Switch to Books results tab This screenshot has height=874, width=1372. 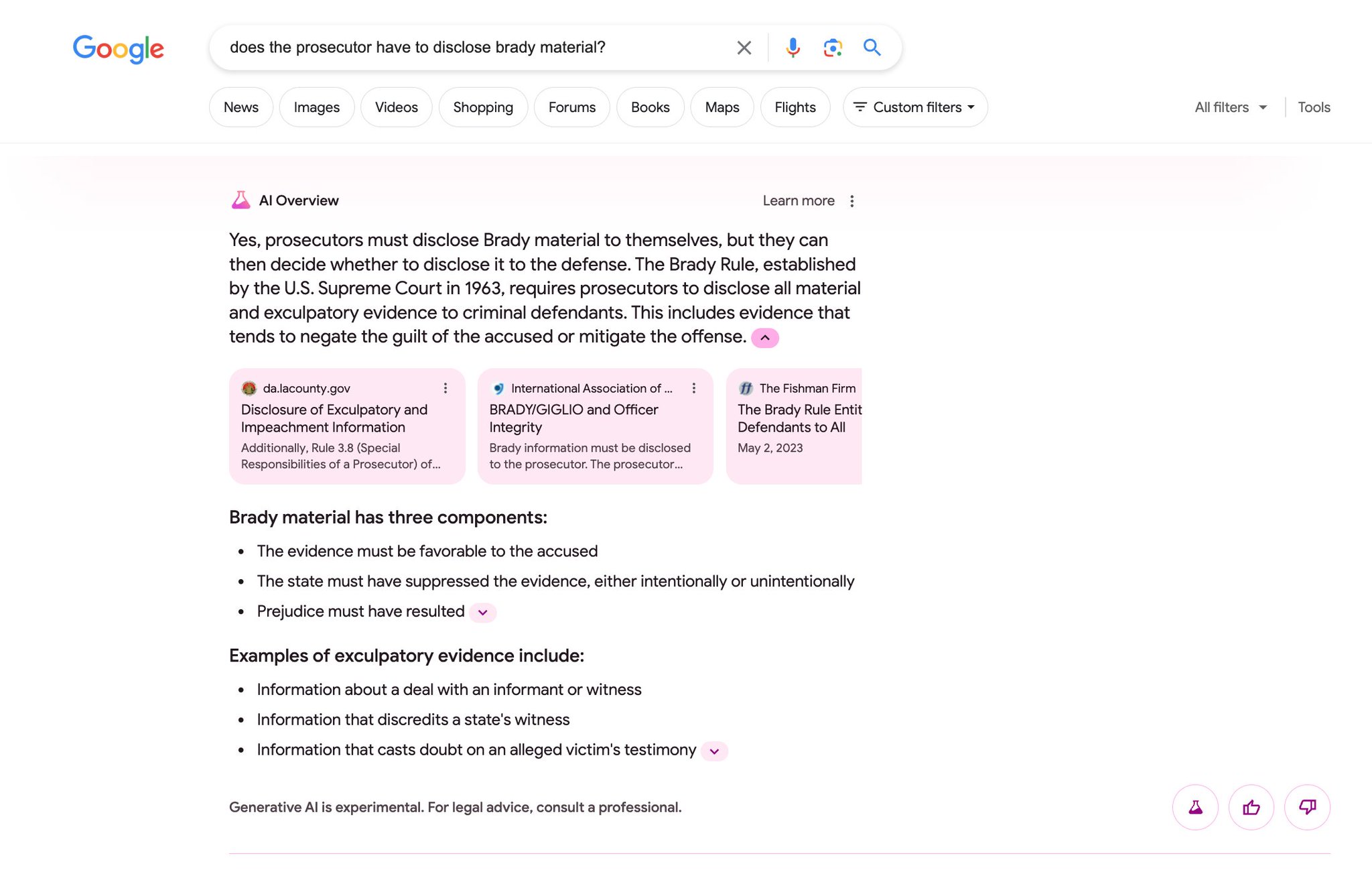(x=650, y=107)
